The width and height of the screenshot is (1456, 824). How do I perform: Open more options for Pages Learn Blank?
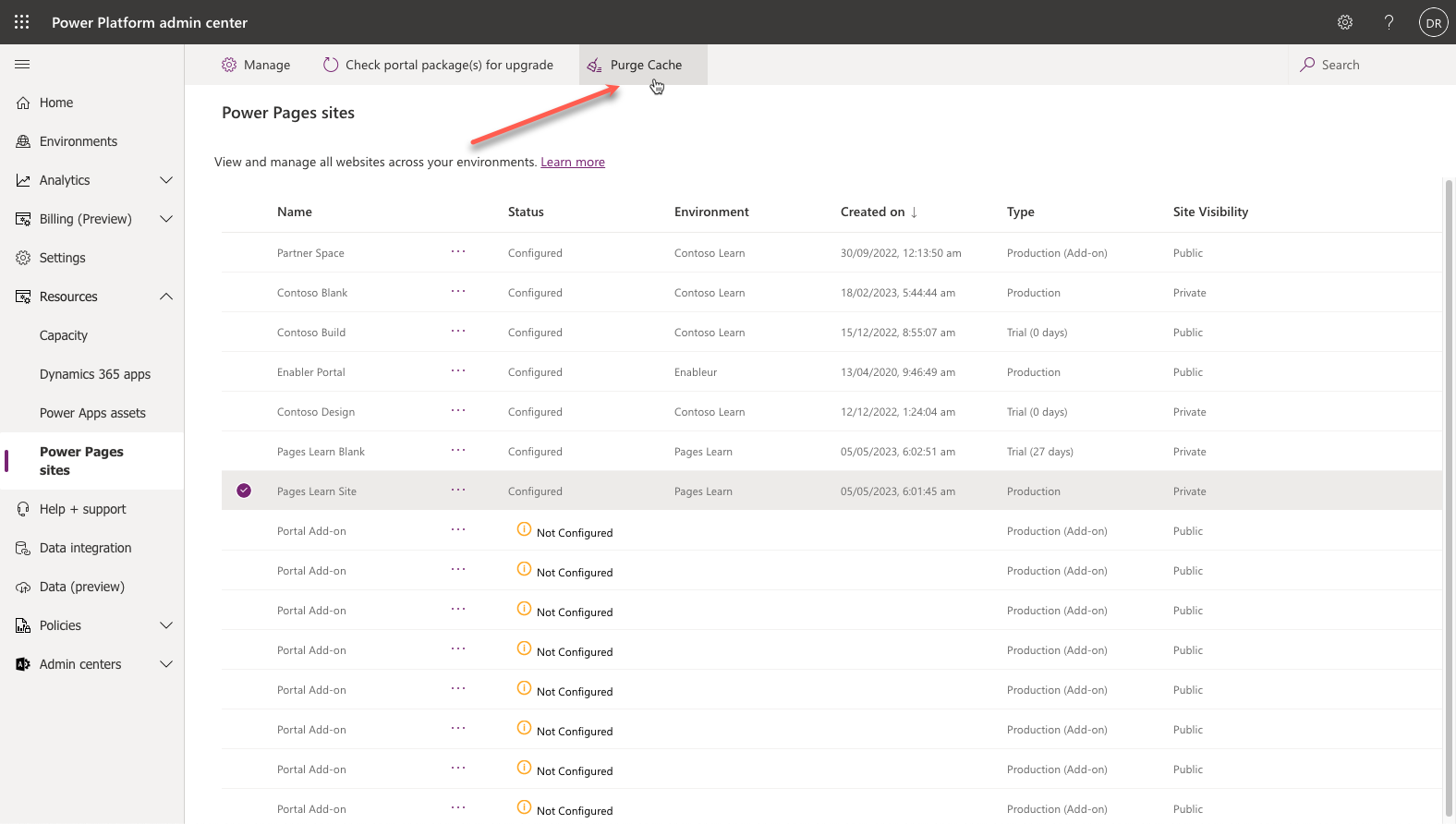458,450
